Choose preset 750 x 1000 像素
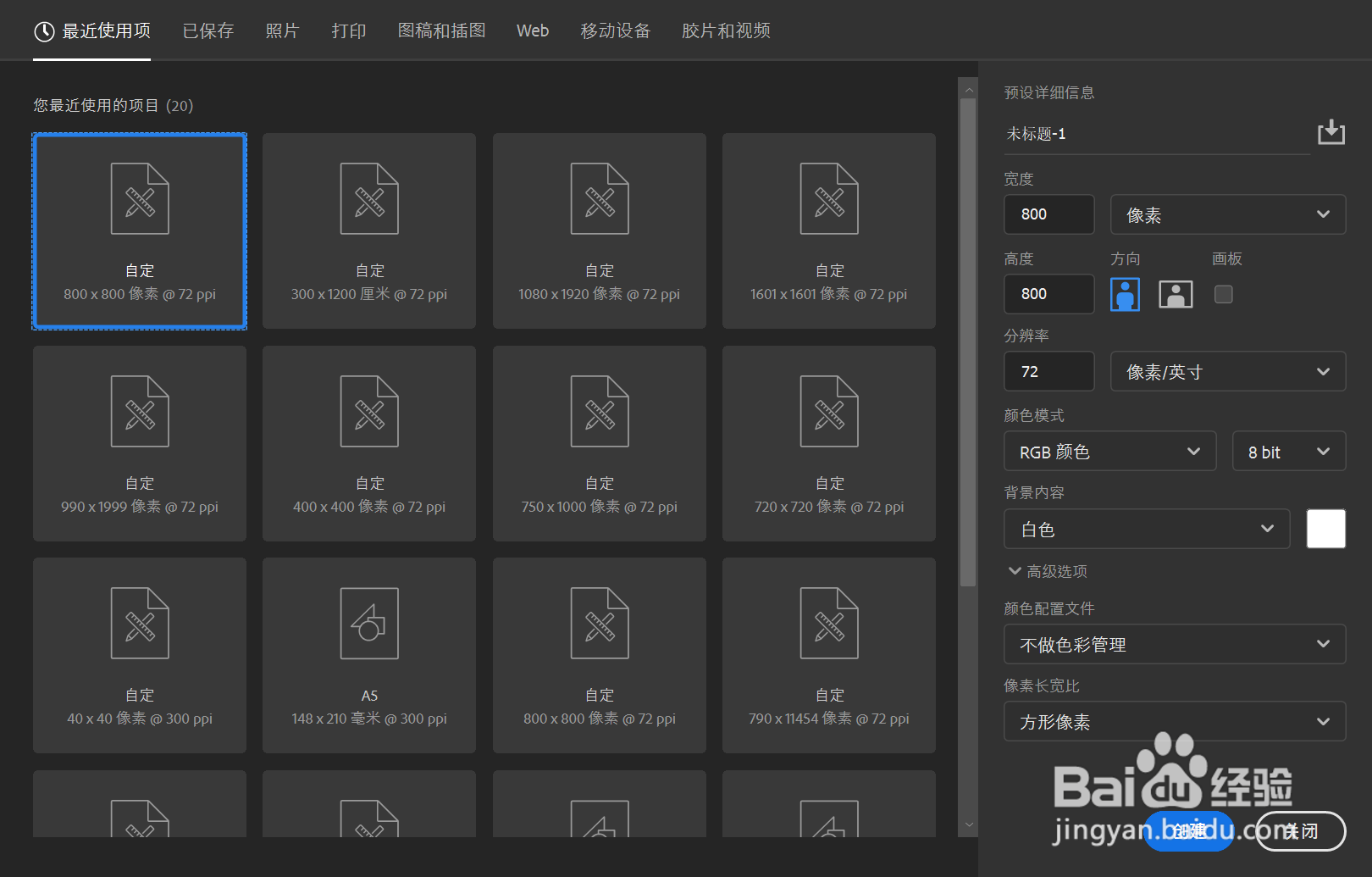This screenshot has height=877, width=1372. (x=600, y=443)
